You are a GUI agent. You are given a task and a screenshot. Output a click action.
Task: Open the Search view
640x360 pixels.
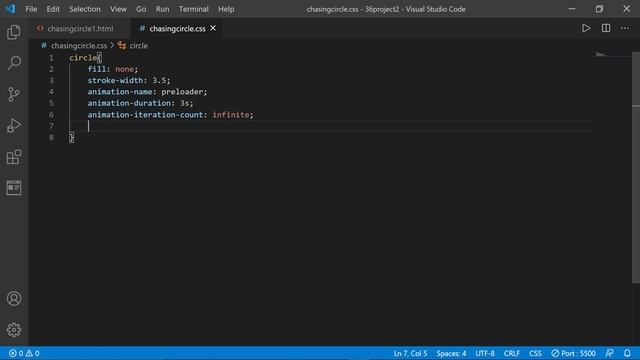(14, 63)
